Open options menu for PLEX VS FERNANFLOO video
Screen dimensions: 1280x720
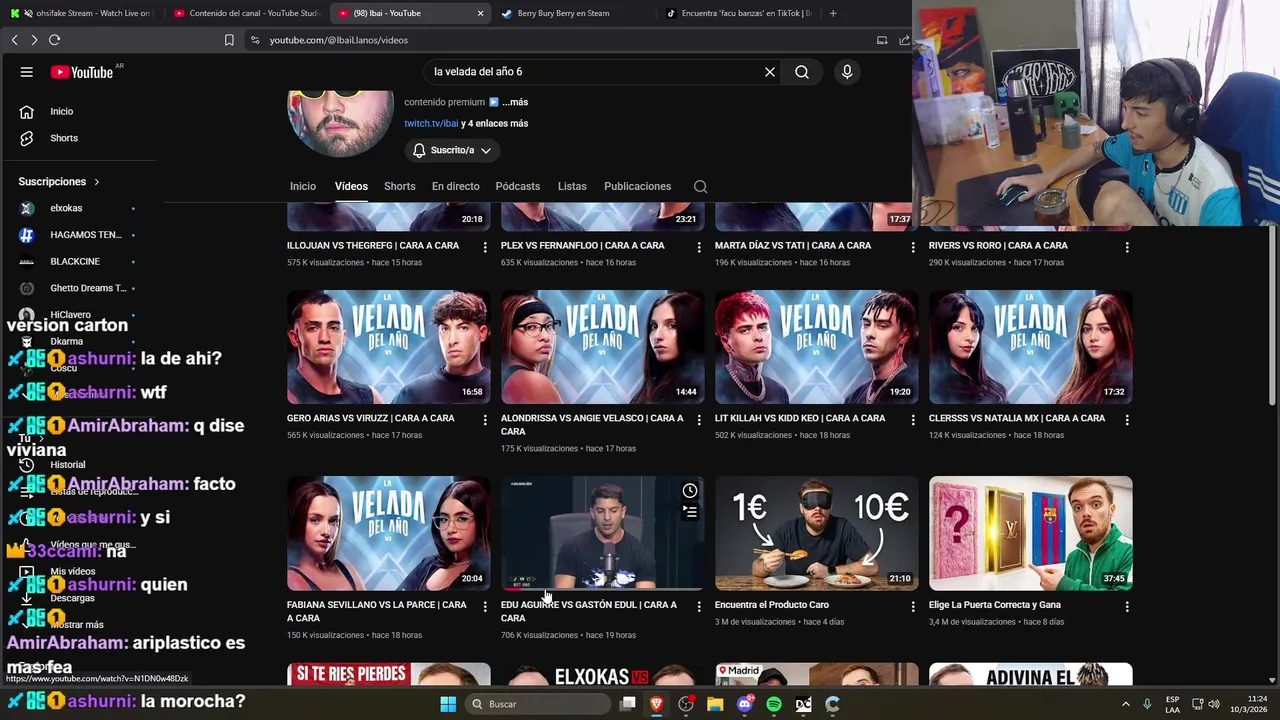tap(699, 247)
